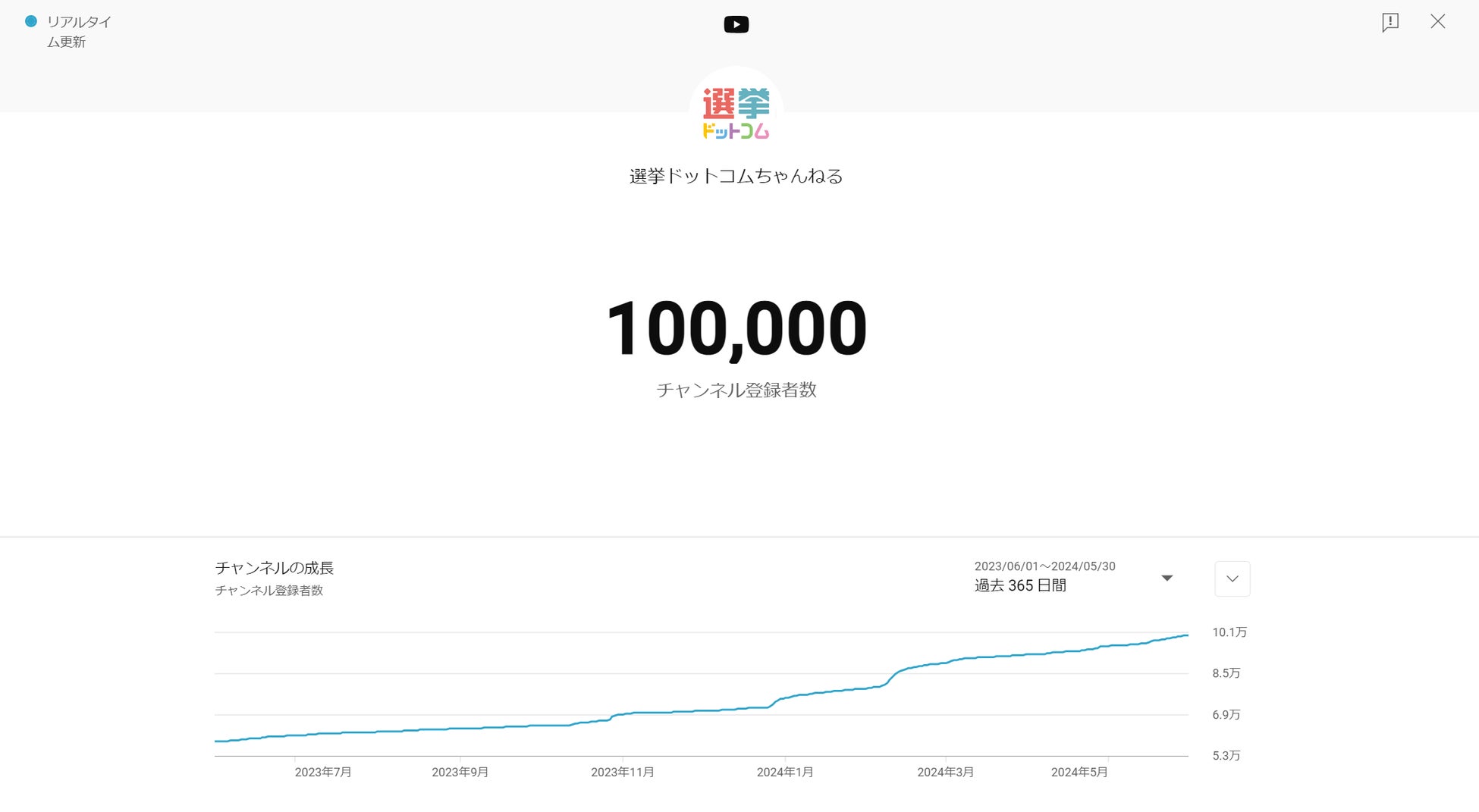
Task: Click the 2023年11月 axis label
Action: pyautogui.click(x=622, y=772)
